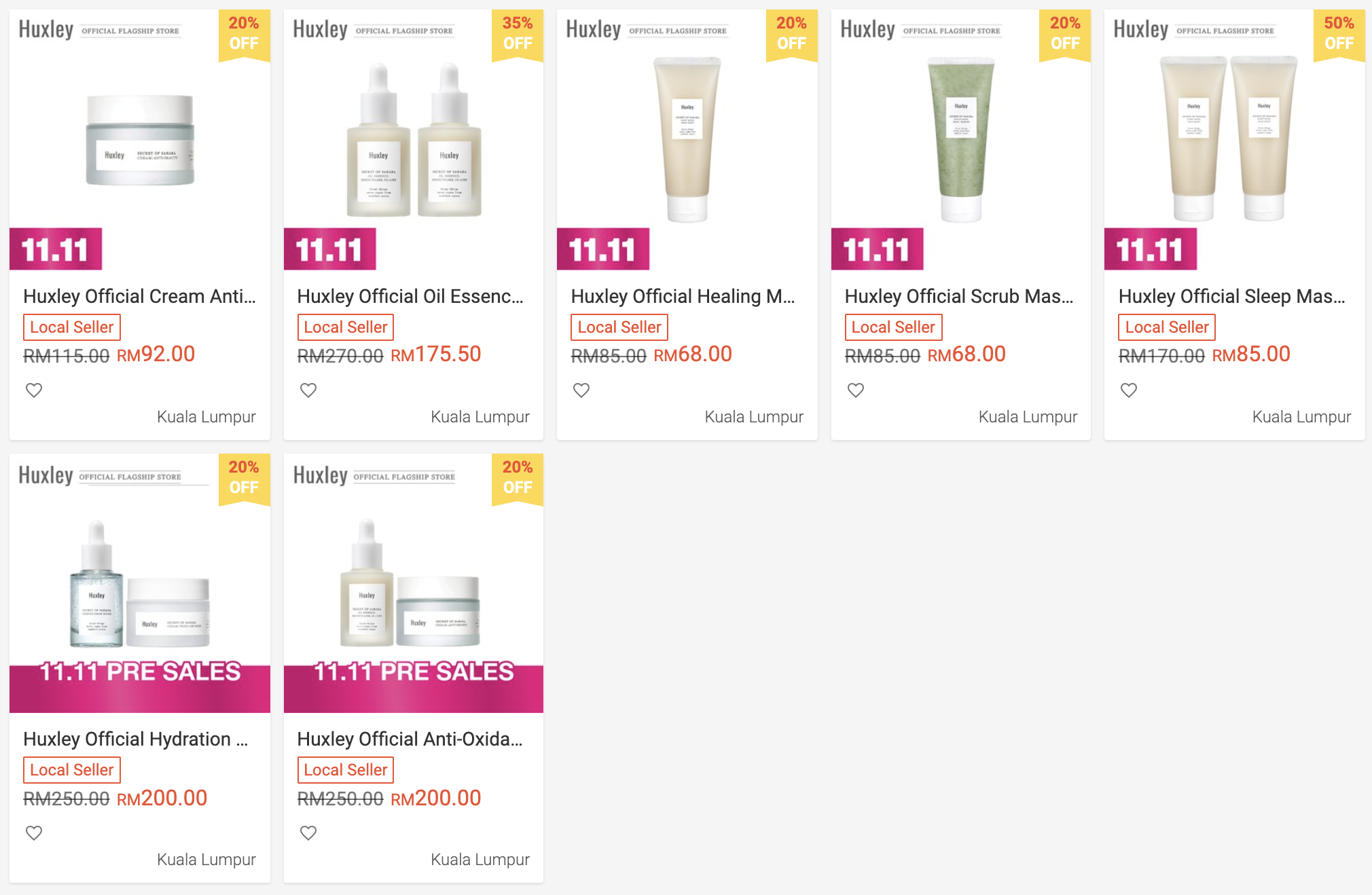Open Huxley Official Oil Essence title link
1372x895 pixels.
pos(410,296)
